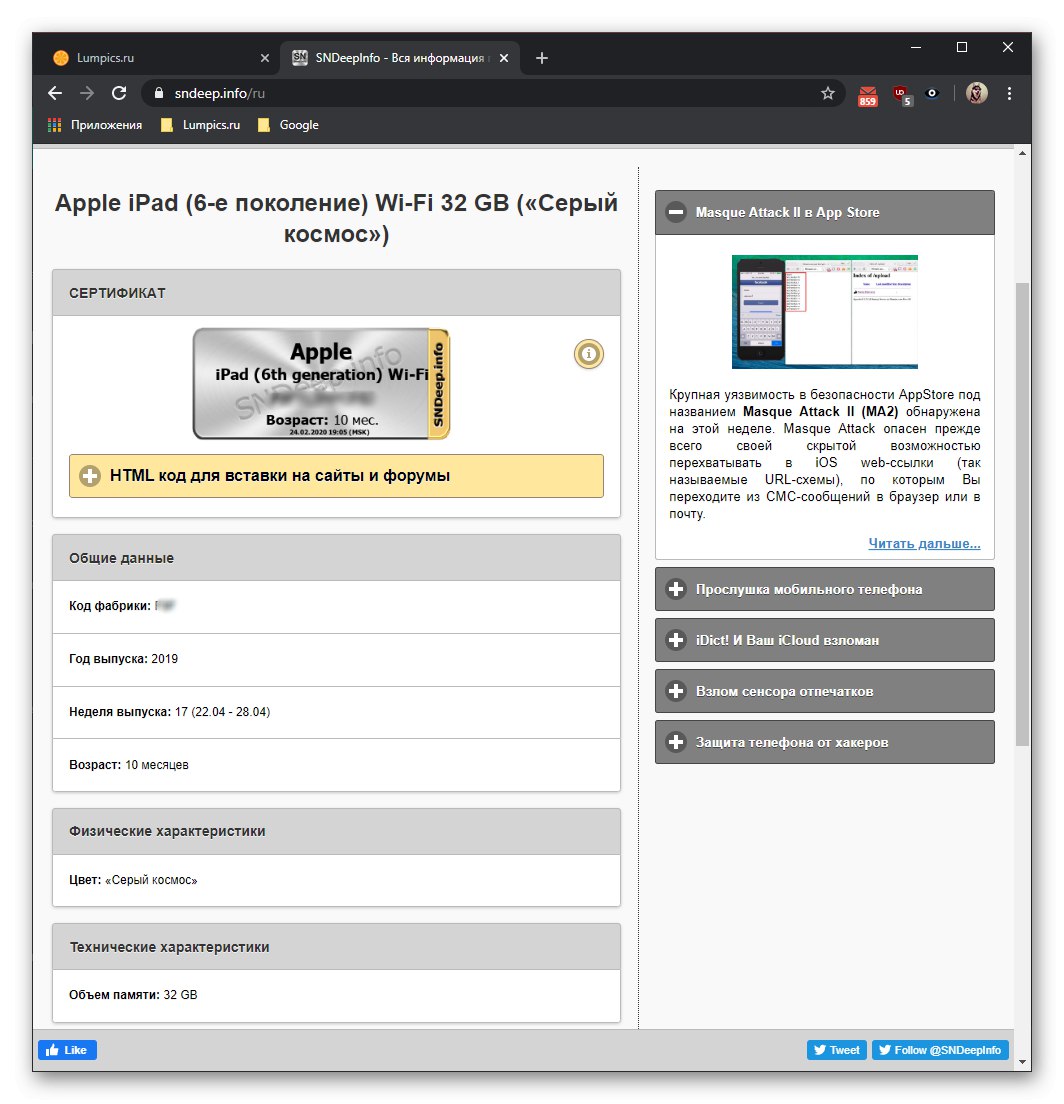Screen dimensions: 1064x1104
Task: Click the Технические характеристики header
Action: (x=336, y=947)
